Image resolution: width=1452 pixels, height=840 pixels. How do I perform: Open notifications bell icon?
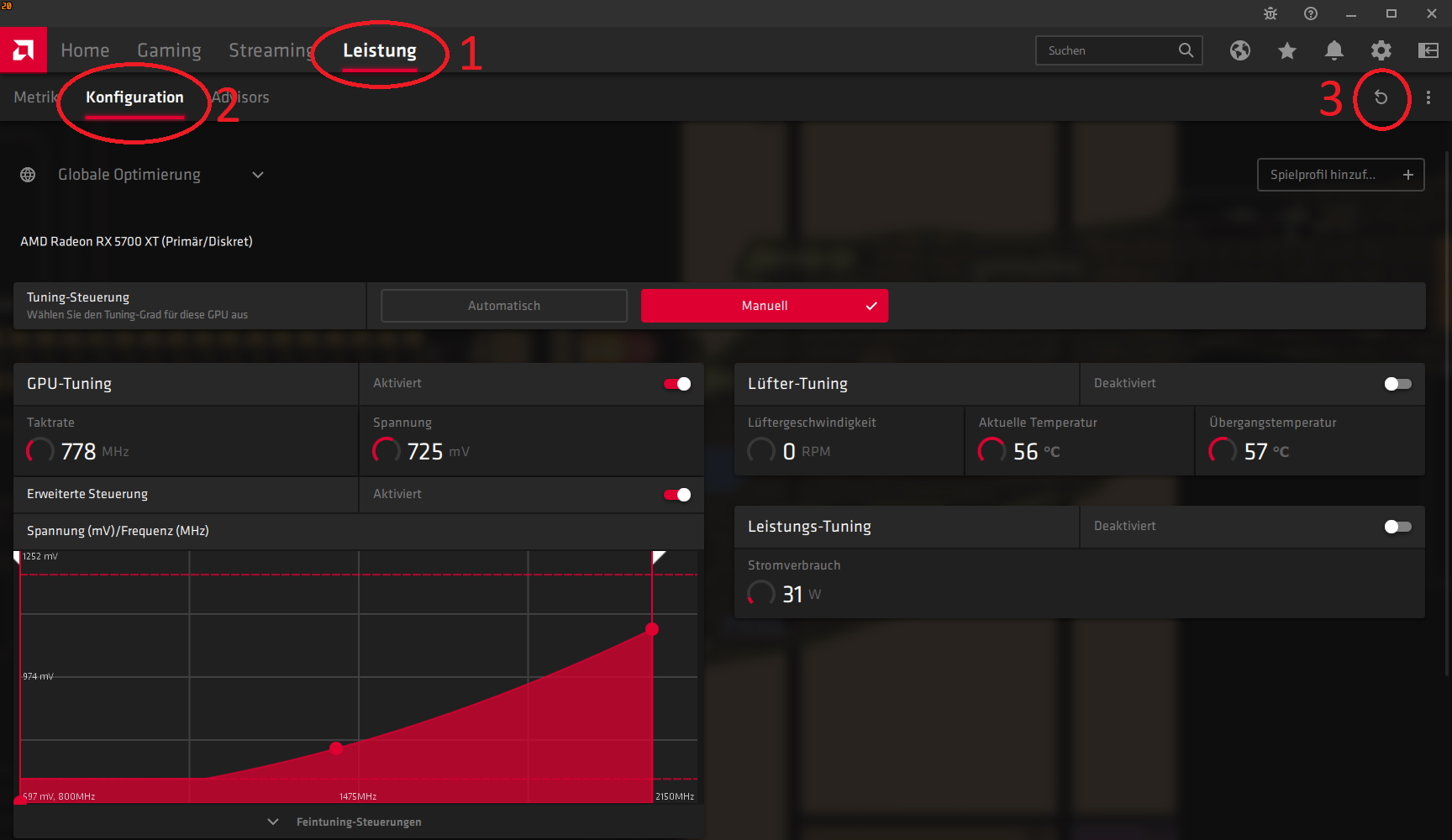(x=1334, y=50)
